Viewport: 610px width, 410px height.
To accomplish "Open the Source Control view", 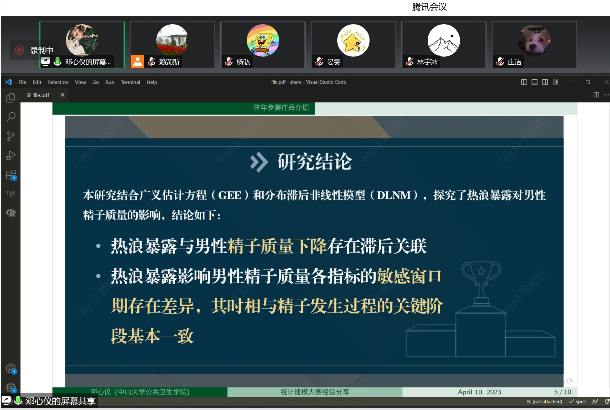I will click(x=10, y=134).
